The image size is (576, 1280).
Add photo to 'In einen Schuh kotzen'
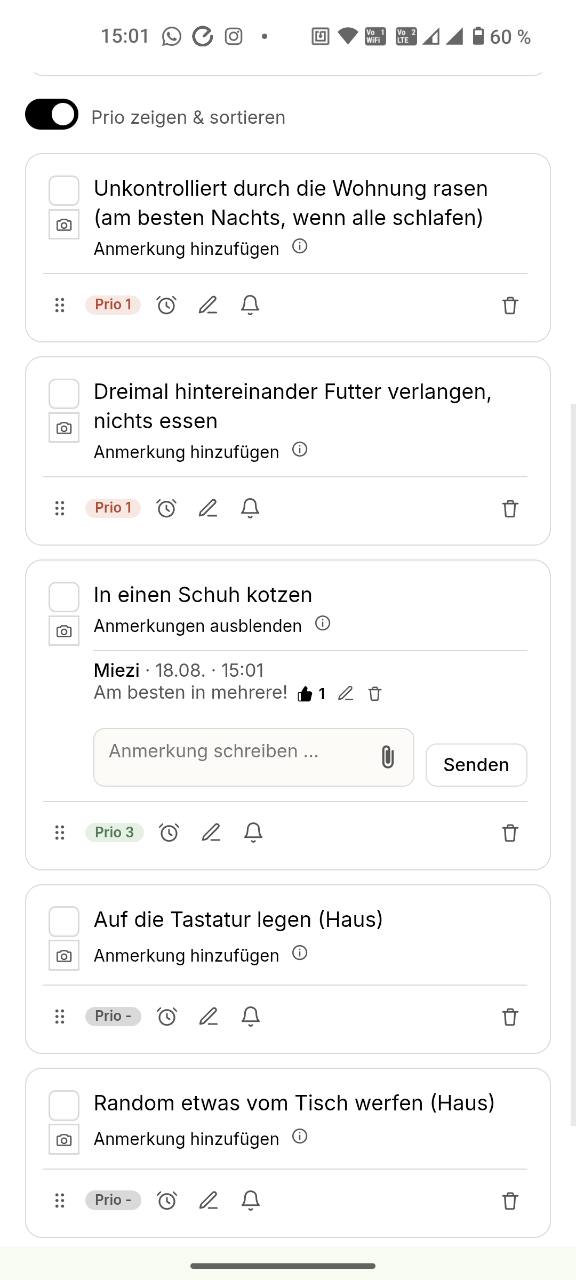(x=64, y=631)
